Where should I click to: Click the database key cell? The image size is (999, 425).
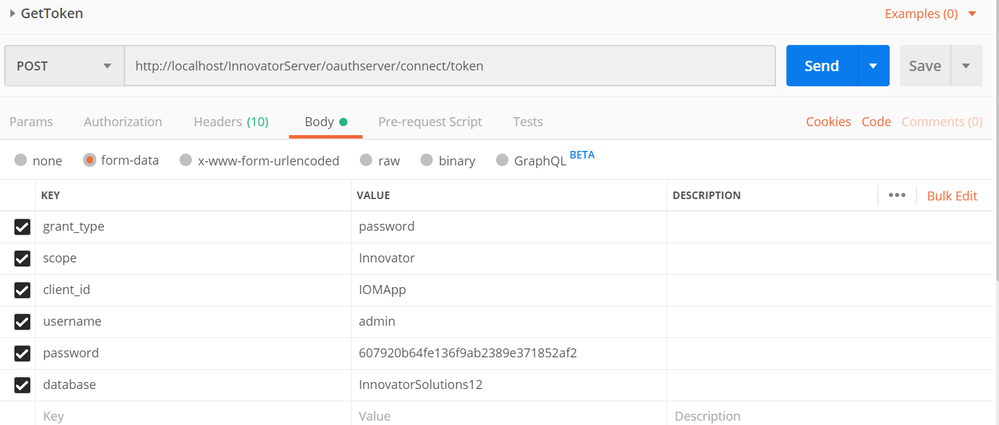[193, 385]
